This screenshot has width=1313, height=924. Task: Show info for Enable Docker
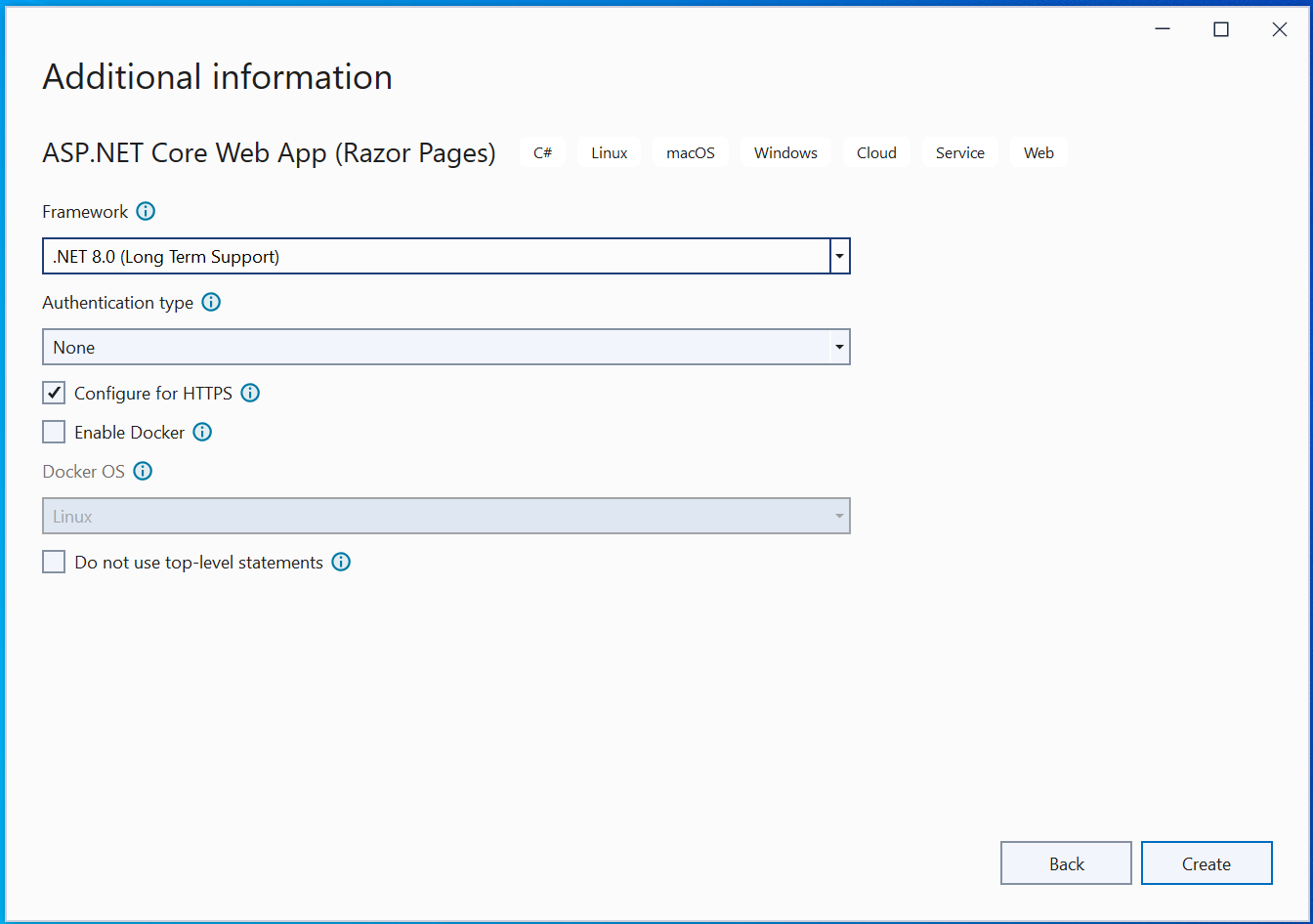(x=202, y=432)
